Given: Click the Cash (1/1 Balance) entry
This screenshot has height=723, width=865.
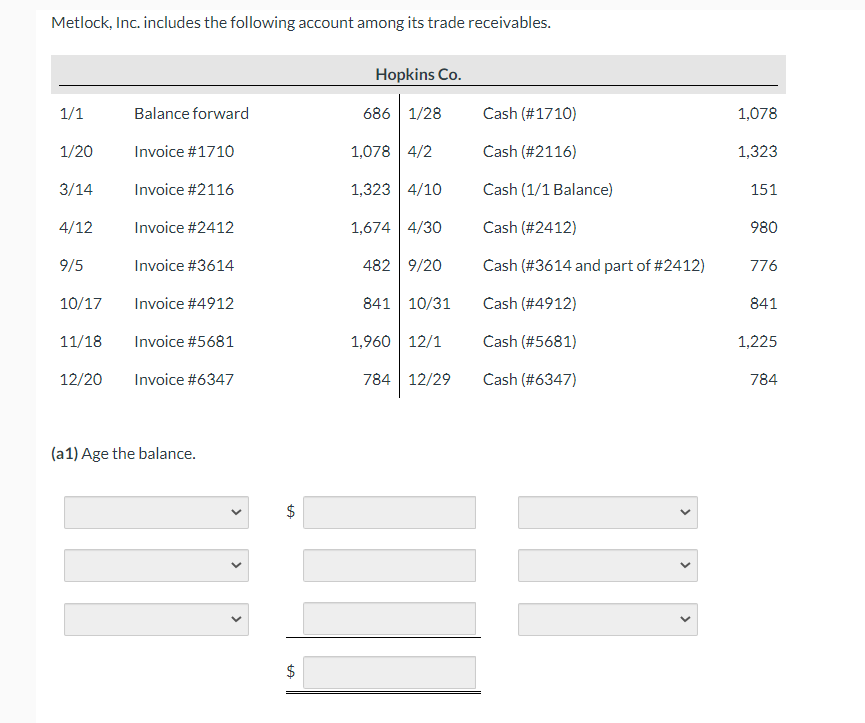Looking at the screenshot, I should point(547,190).
